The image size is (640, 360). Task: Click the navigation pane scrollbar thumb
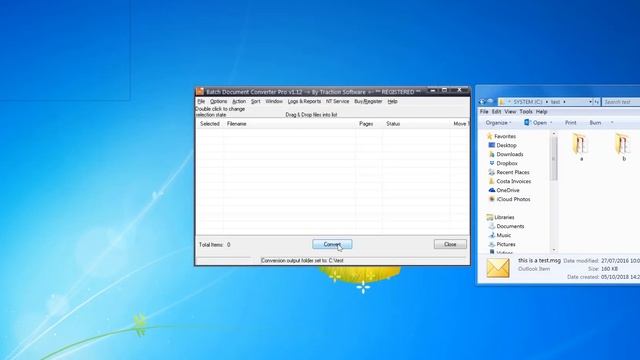553,159
